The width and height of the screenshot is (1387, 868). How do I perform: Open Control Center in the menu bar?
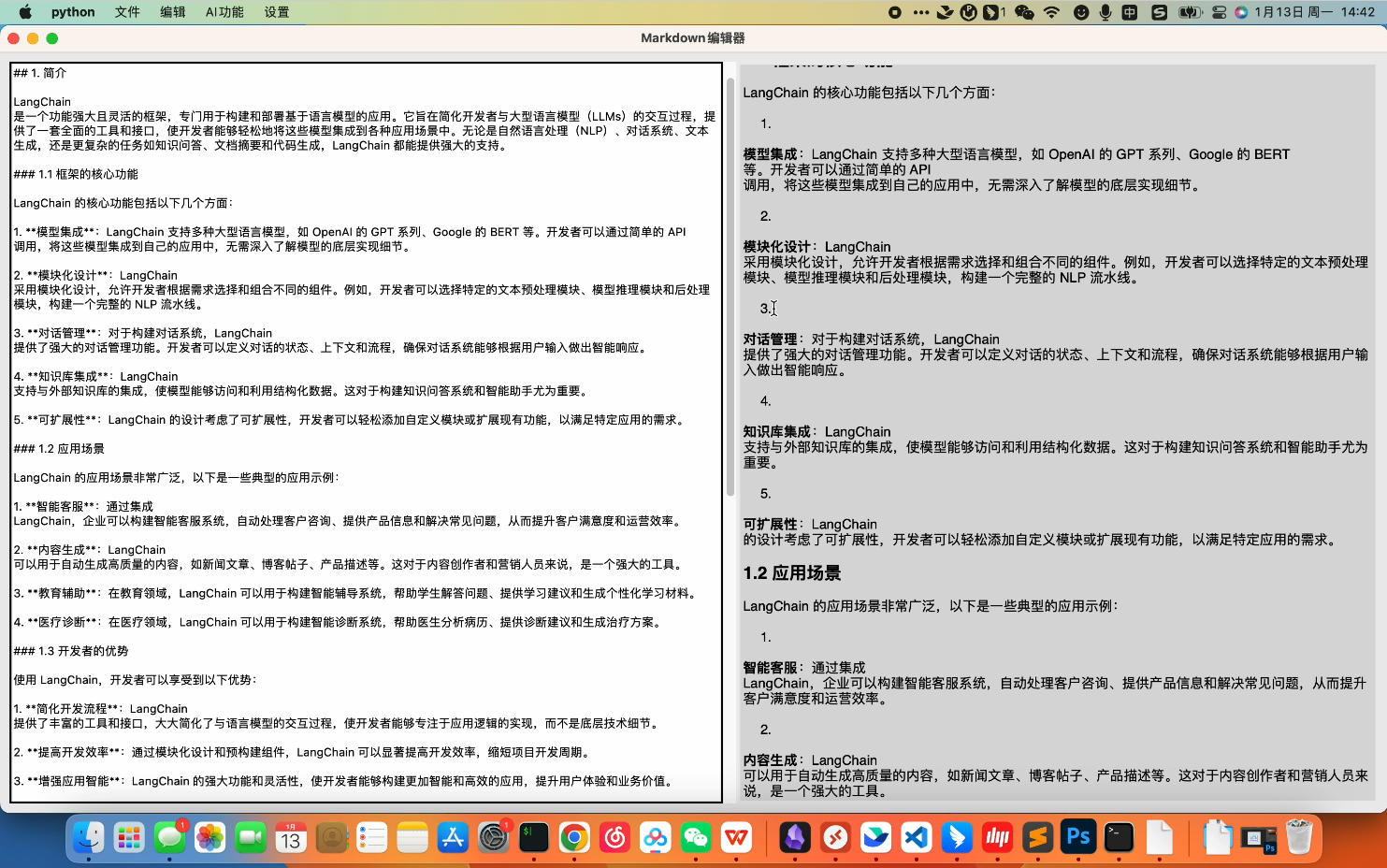pyautogui.click(x=1219, y=12)
